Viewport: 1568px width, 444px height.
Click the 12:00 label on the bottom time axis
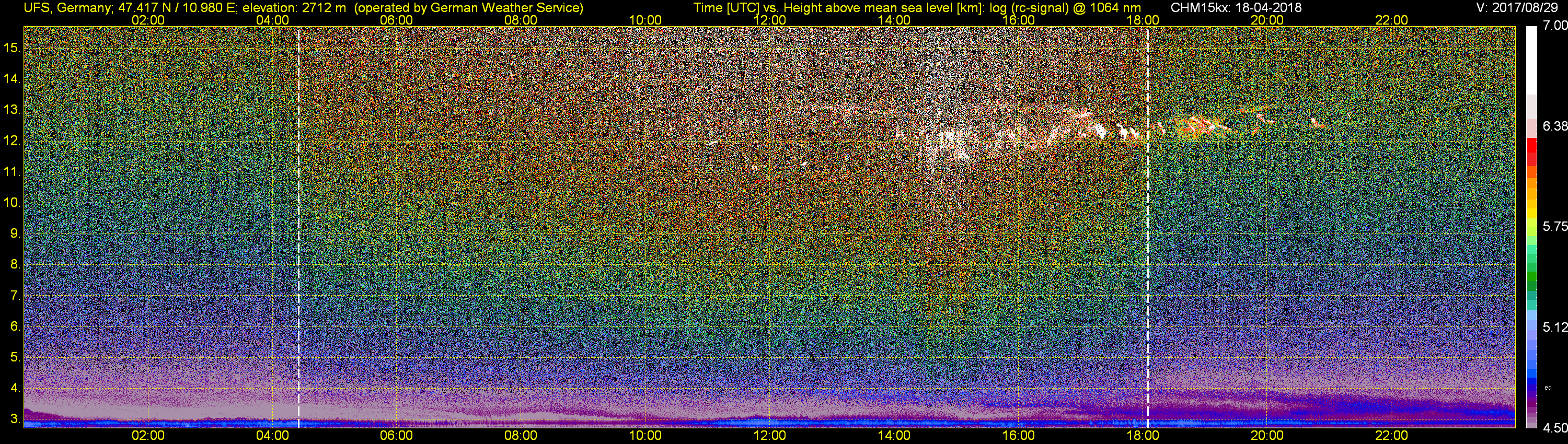click(770, 436)
